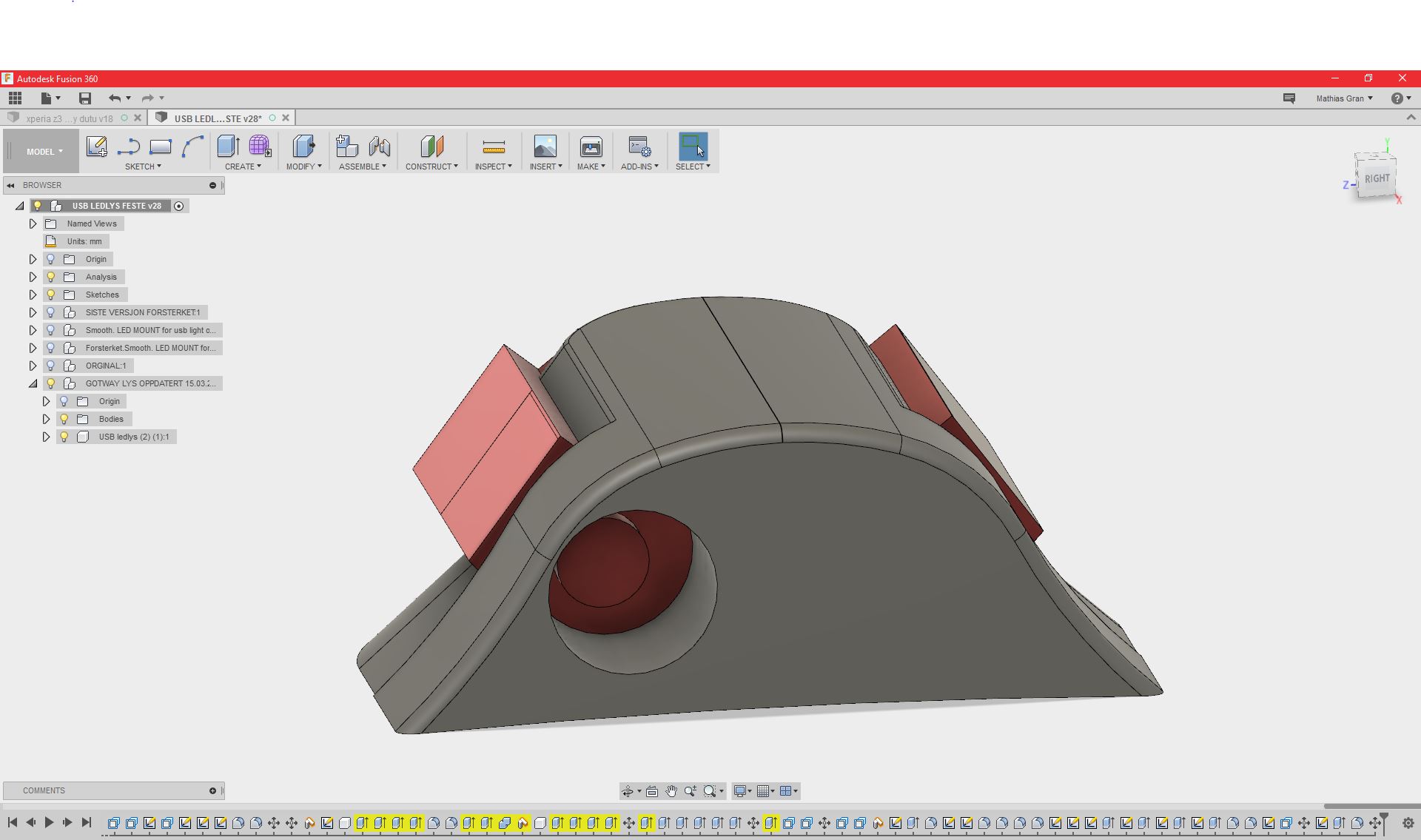Viewport: 1421px width, 840px height.
Task: Click the Insert image icon
Action: pyautogui.click(x=545, y=147)
